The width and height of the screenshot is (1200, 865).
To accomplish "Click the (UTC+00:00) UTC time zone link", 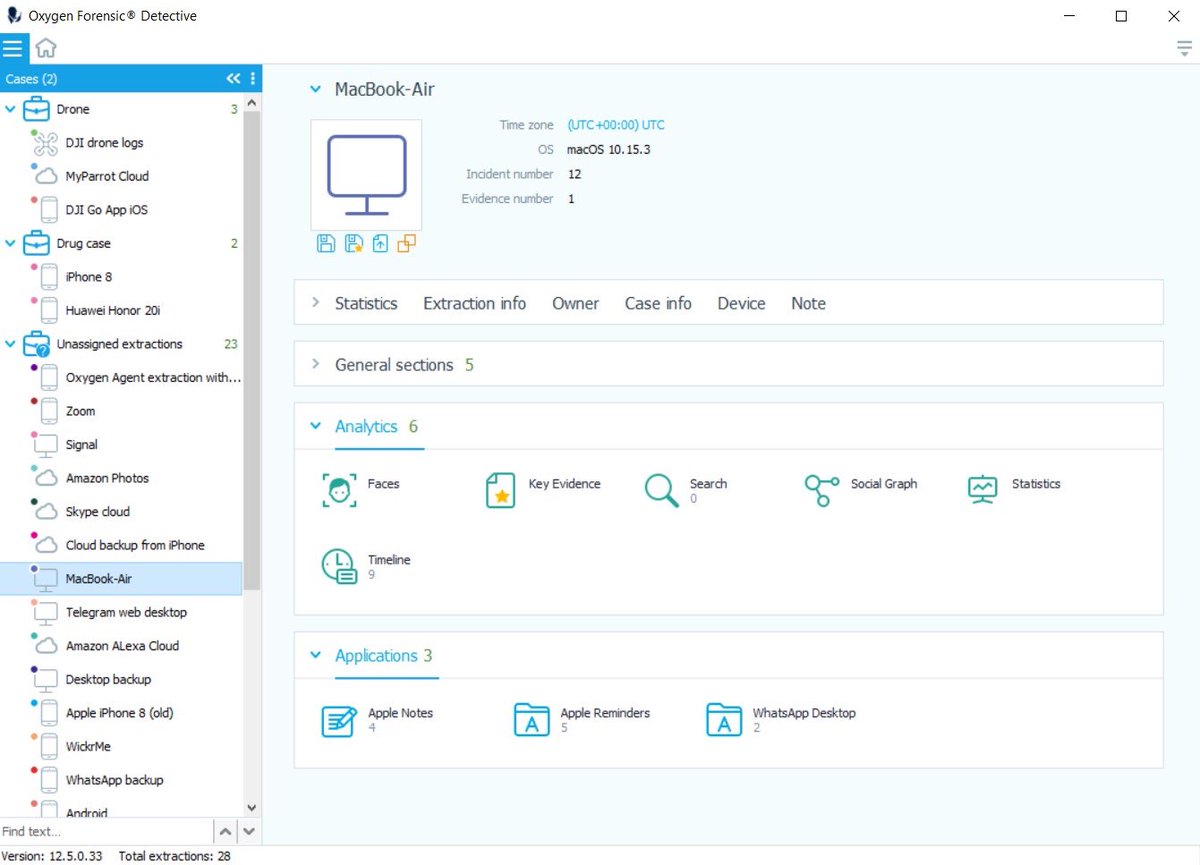I will 616,125.
